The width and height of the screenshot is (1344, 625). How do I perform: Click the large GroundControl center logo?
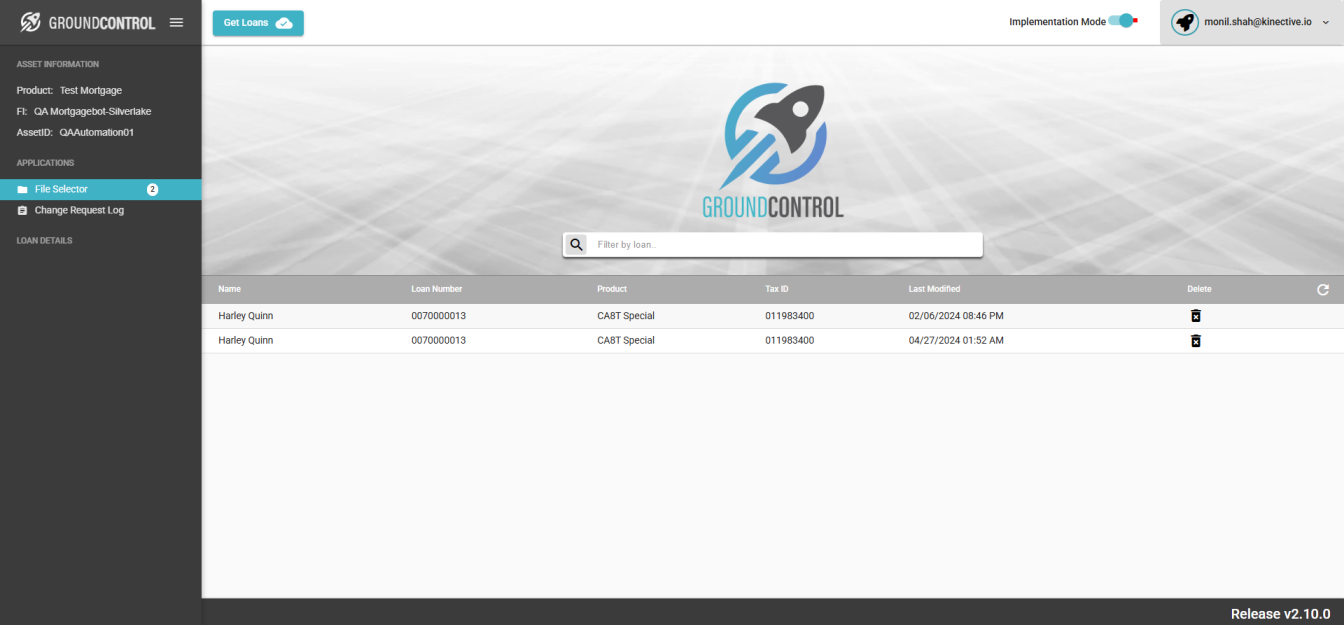(773, 150)
